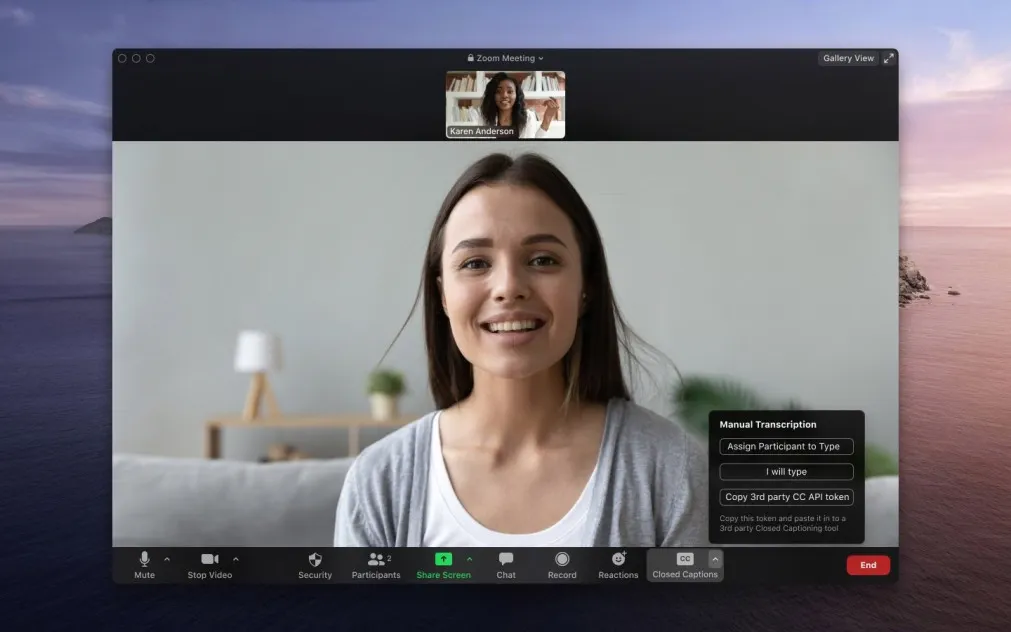Image resolution: width=1011 pixels, height=632 pixels.
Task: Choose Assign Participant to Type
Action: click(x=786, y=446)
